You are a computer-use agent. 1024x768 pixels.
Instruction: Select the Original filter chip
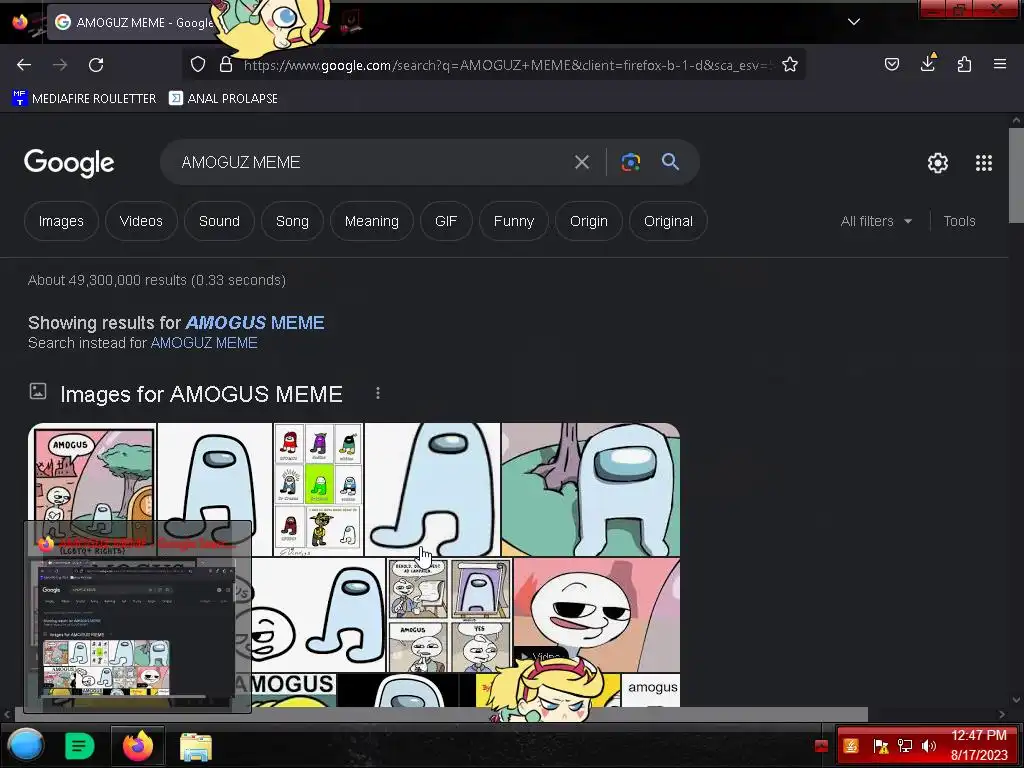click(x=668, y=221)
